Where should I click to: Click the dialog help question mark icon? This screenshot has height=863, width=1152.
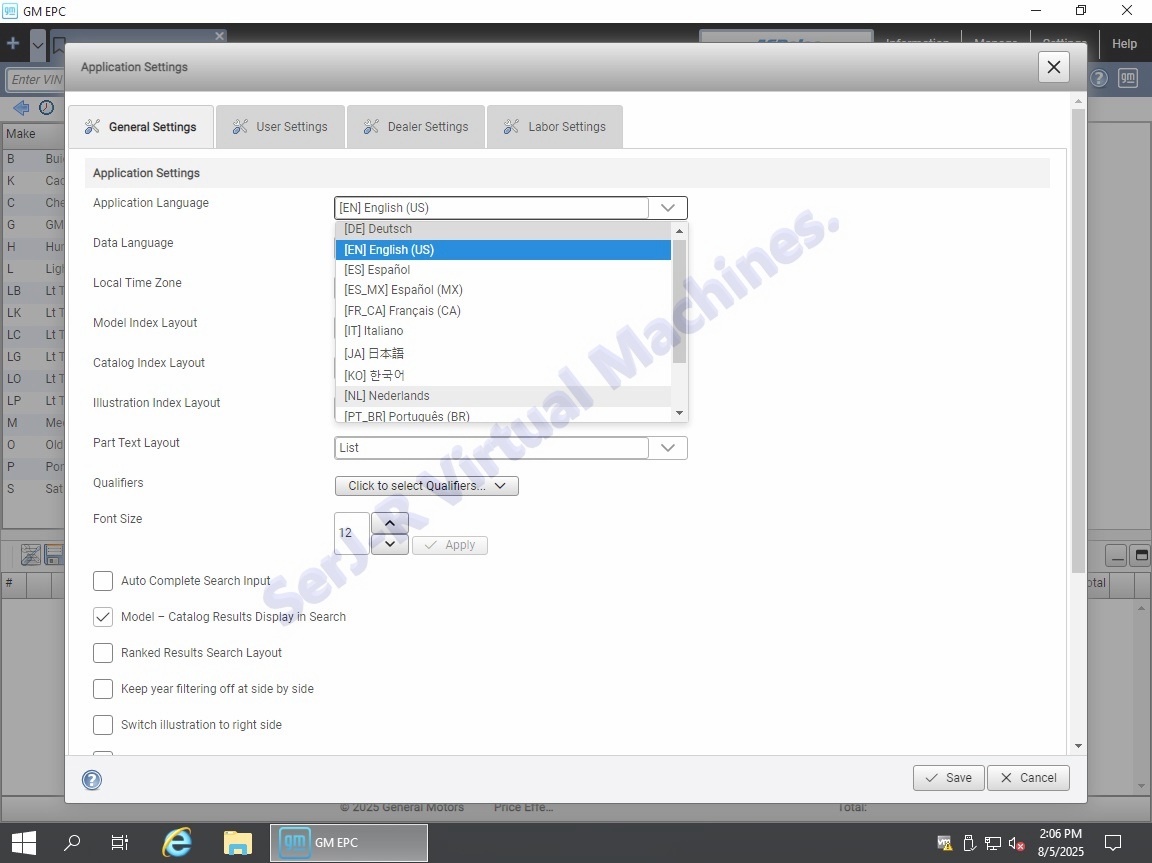[x=92, y=780]
